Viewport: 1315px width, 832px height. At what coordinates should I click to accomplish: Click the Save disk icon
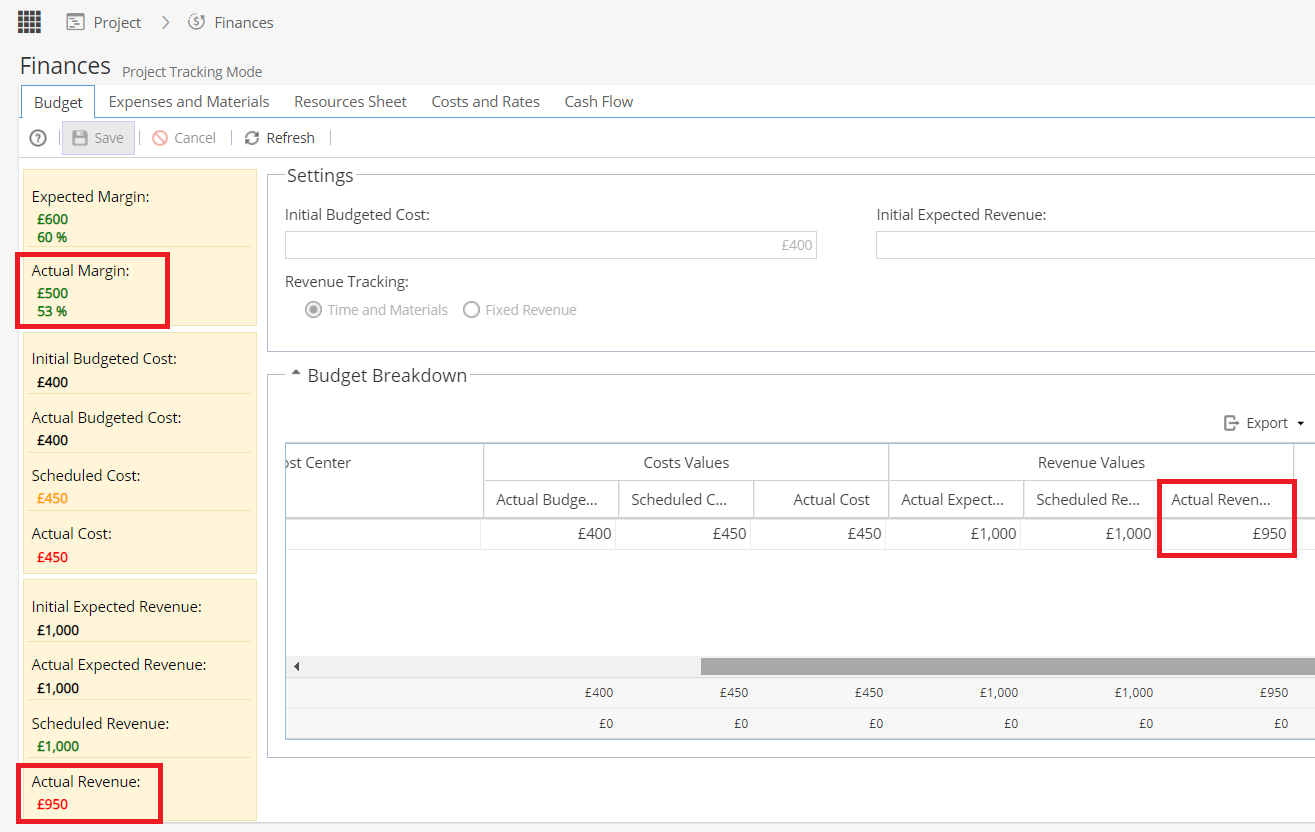pyautogui.click(x=80, y=138)
